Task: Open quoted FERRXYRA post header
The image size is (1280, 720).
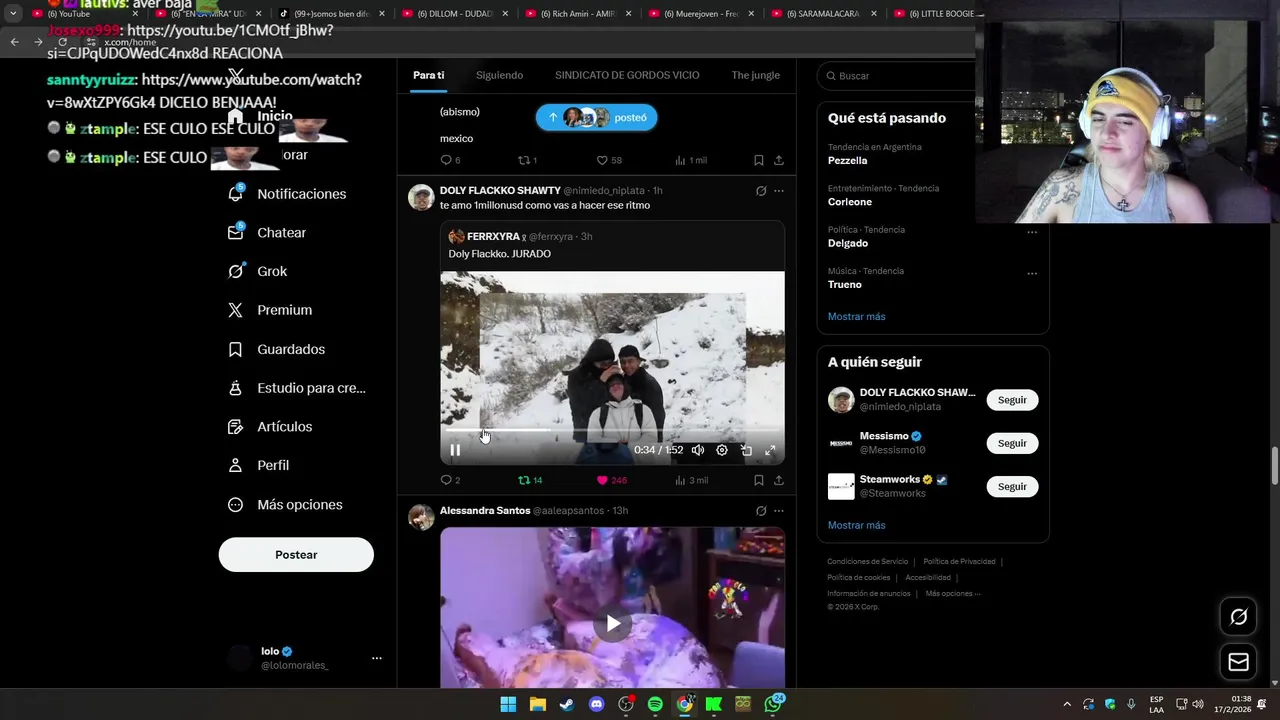Action: pyautogui.click(x=520, y=237)
